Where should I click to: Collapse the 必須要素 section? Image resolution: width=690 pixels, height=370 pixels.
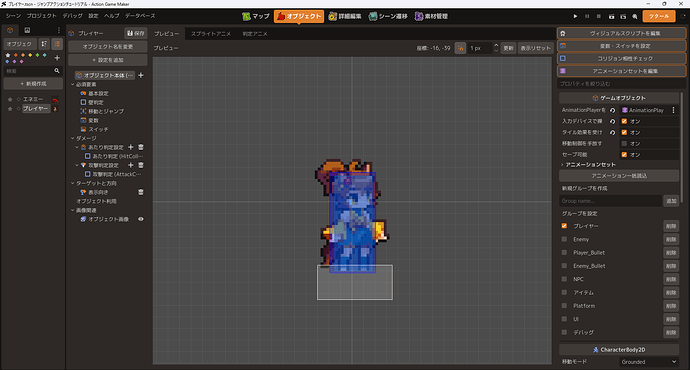coord(73,84)
